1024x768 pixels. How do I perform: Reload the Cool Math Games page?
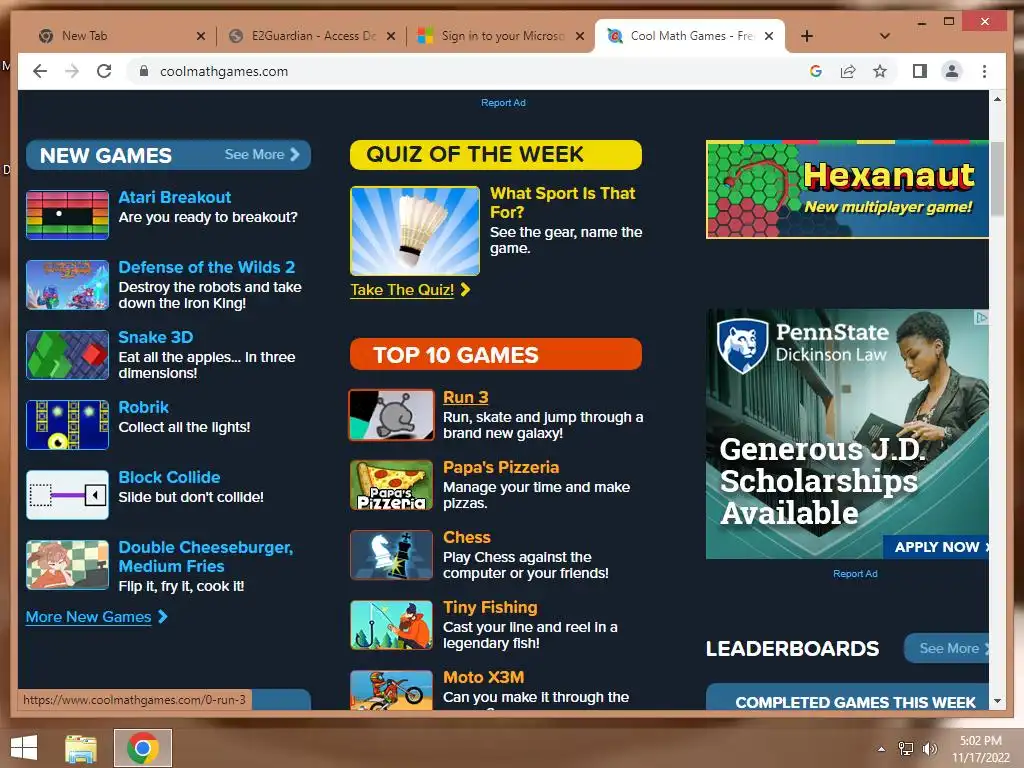point(104,71)
